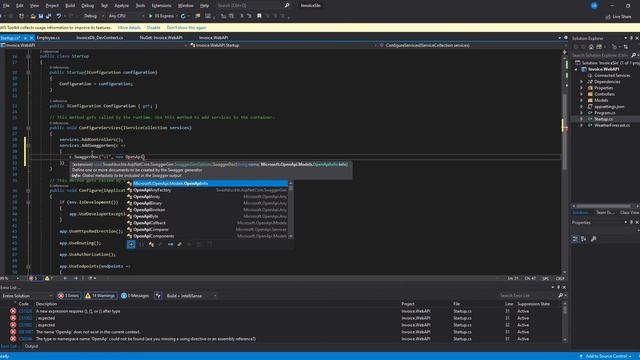Open the Build menu
The width and height of the screenshot is (640, 360).
(70, 6)
